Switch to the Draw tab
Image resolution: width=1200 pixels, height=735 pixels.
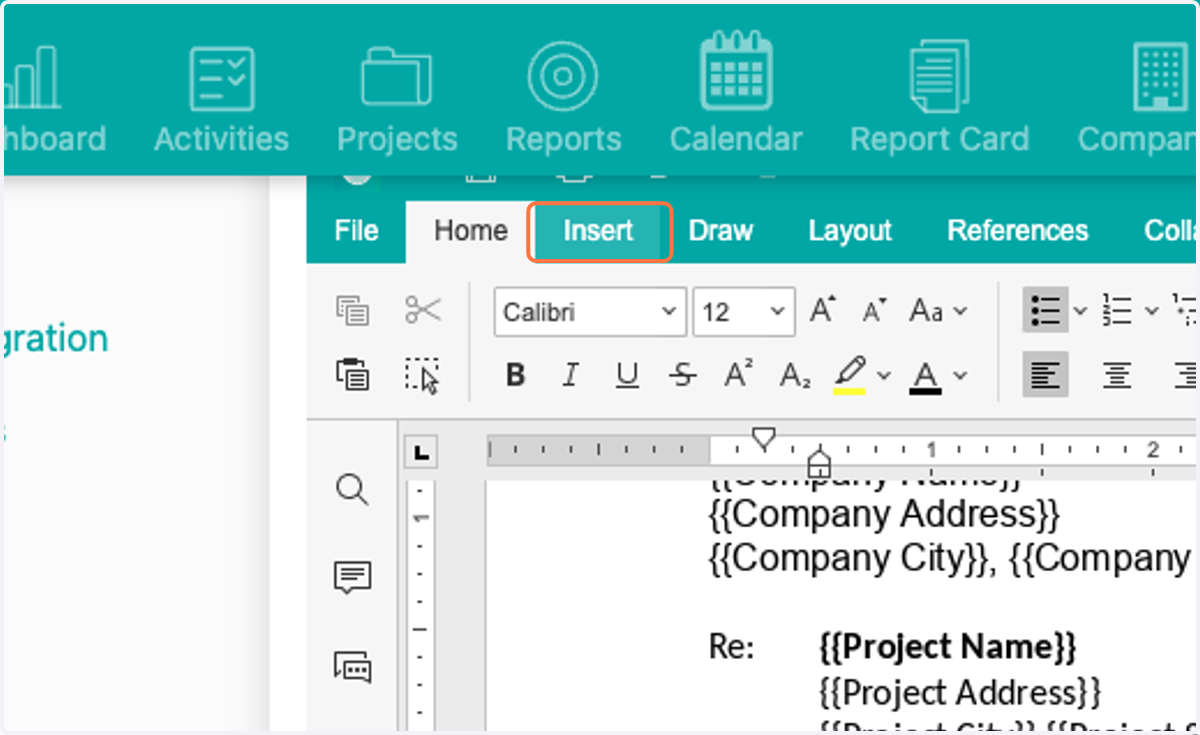(721, 231)
